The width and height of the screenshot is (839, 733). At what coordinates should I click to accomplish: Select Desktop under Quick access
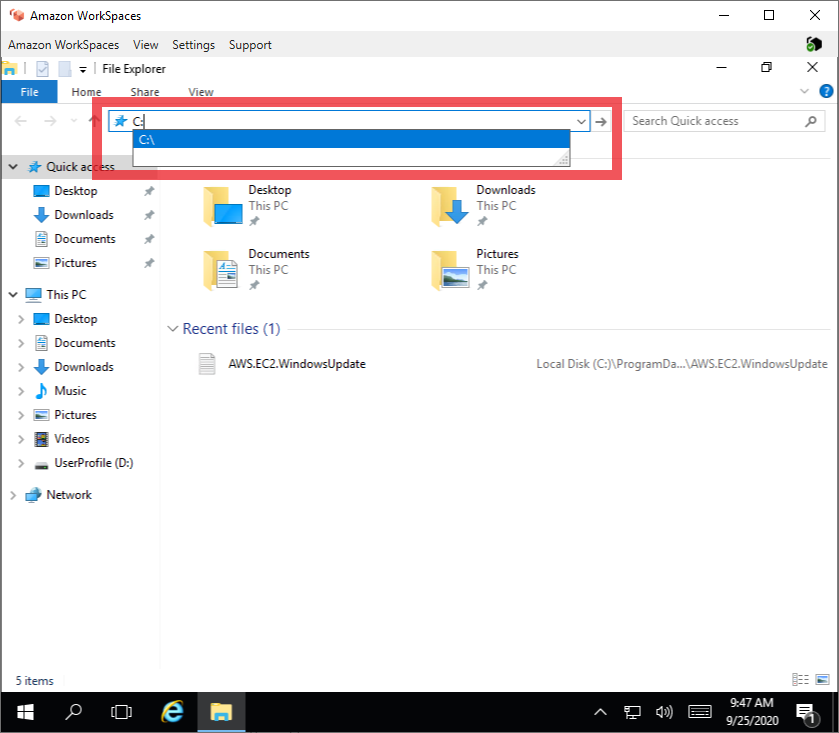coord(75,191)
